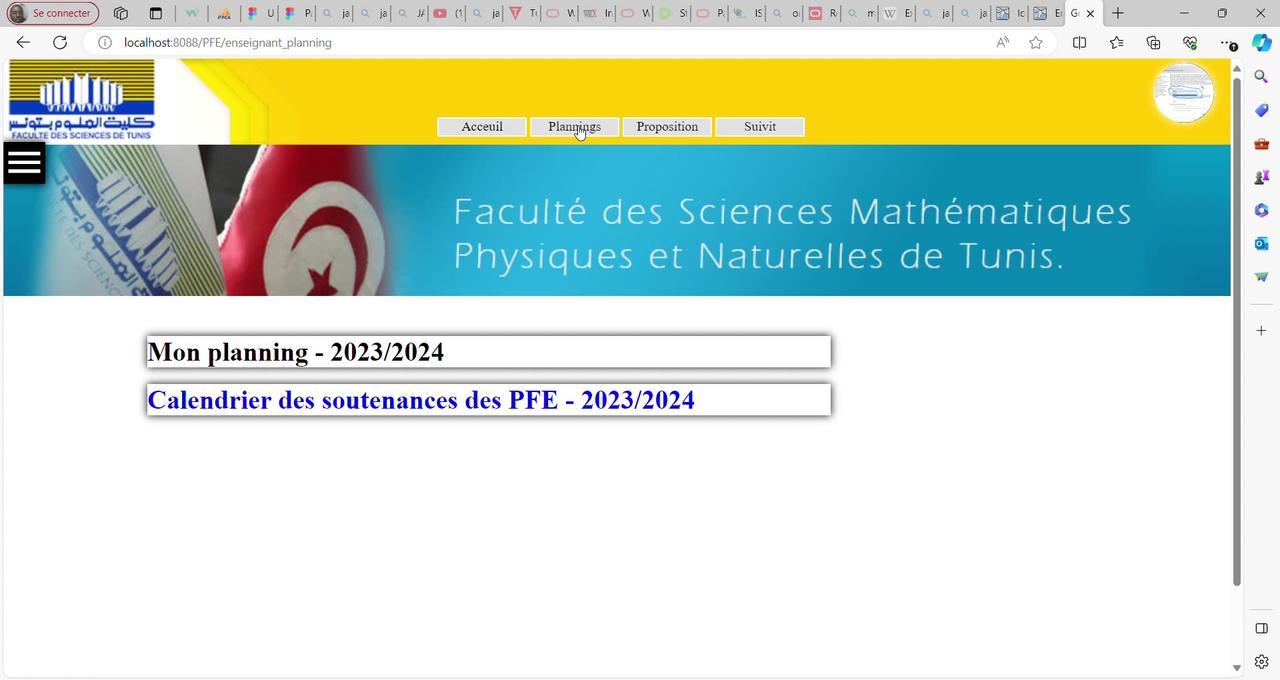Select the Proposition navigation item

coord(667,126)
